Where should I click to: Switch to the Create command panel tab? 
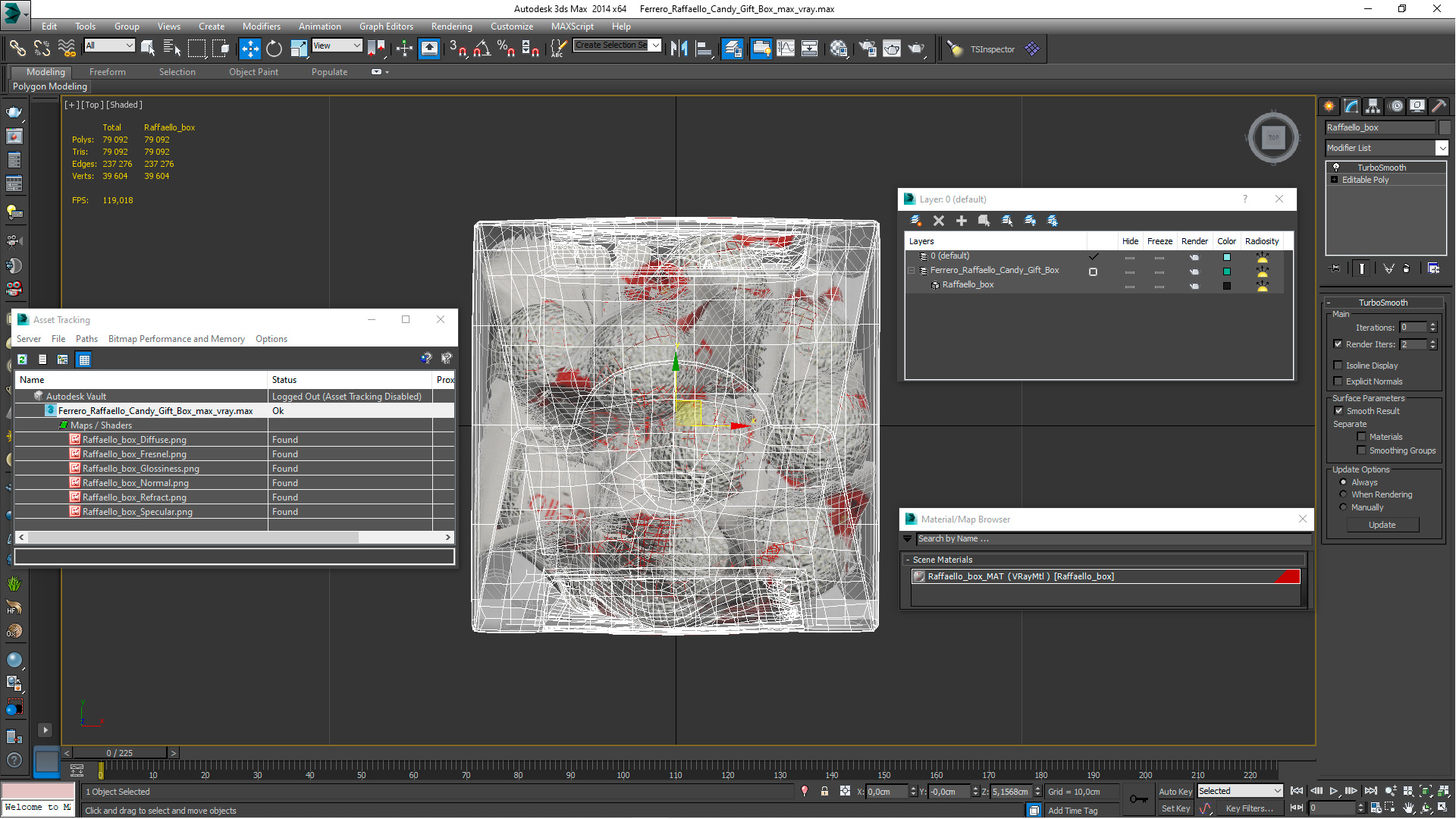click(1329, 106)
